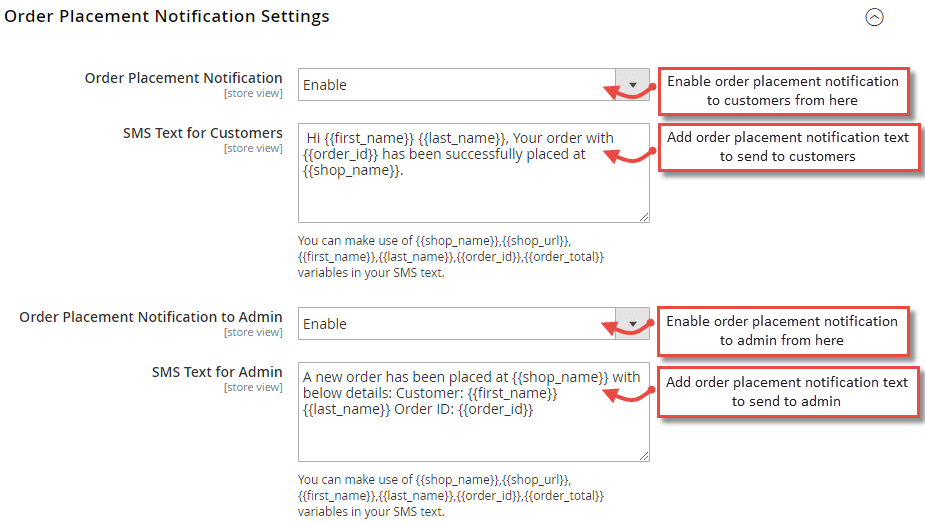Click the Order Placement Notification field label
The height and width of the screenshot is (524, 925).
pyautogui.click(x=184, y=78)
